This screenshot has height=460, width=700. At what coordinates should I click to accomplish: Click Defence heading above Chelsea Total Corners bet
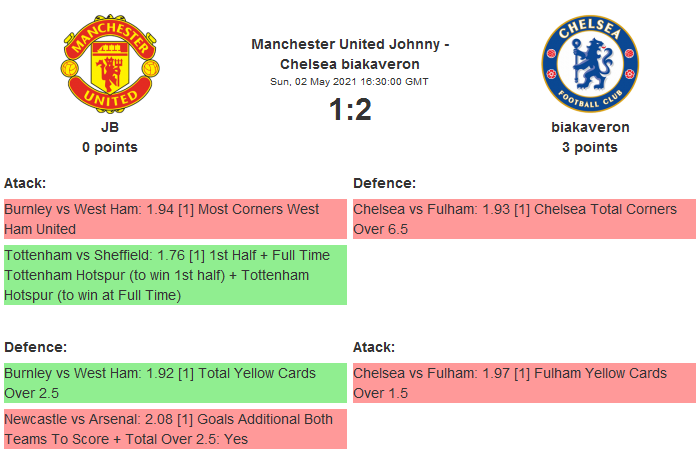click(x=384, y=183)
